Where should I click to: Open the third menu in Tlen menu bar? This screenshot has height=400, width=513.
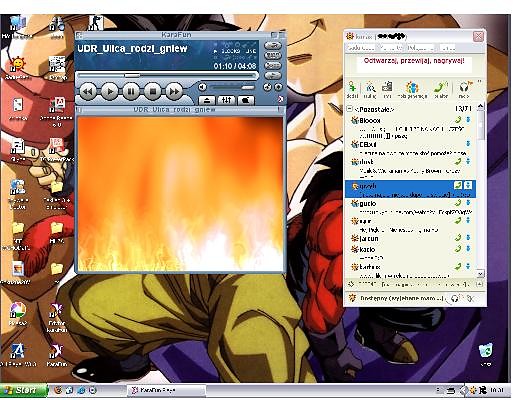(421, 48)
